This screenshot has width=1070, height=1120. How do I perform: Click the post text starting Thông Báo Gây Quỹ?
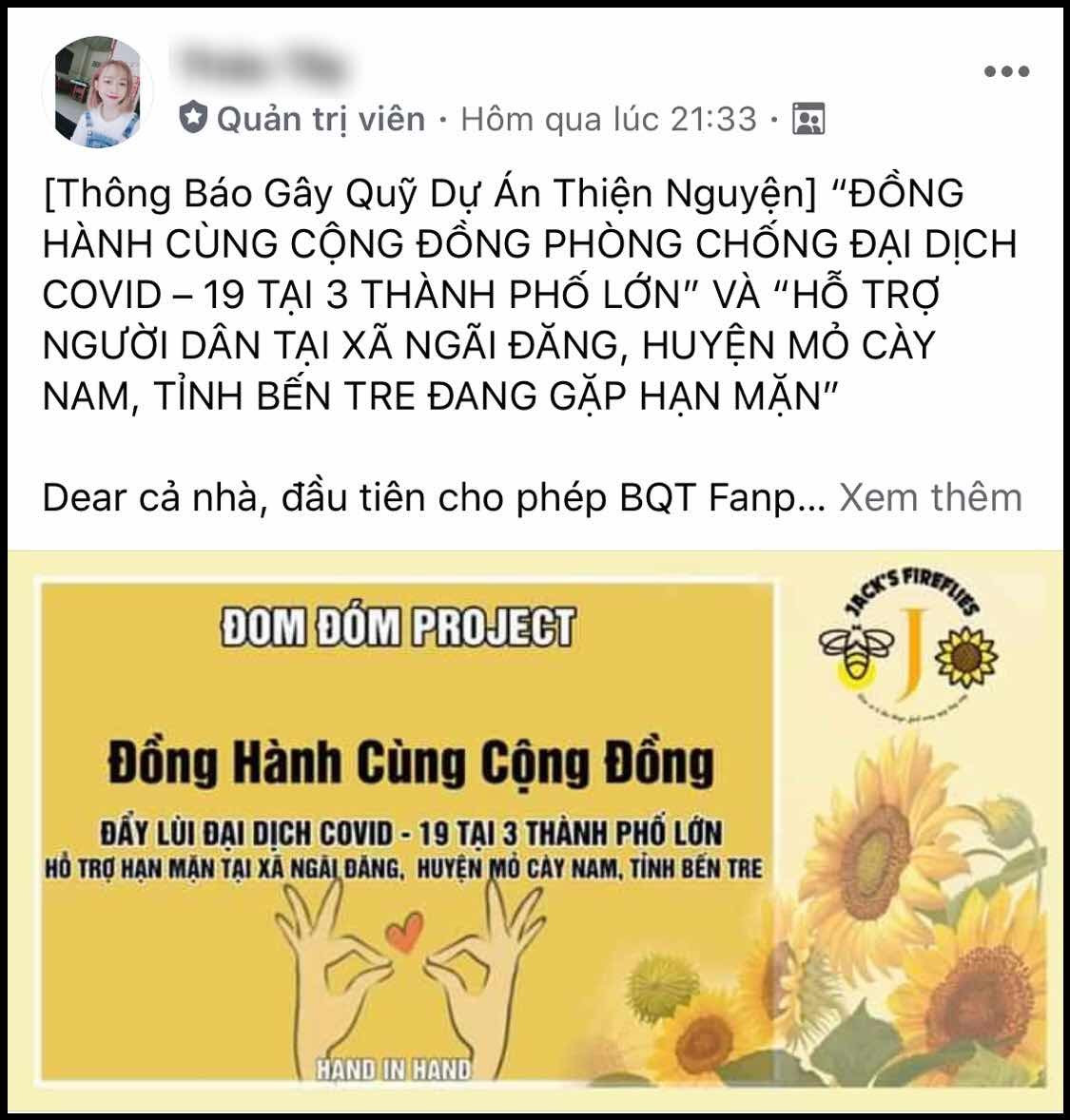click(530, 295)
